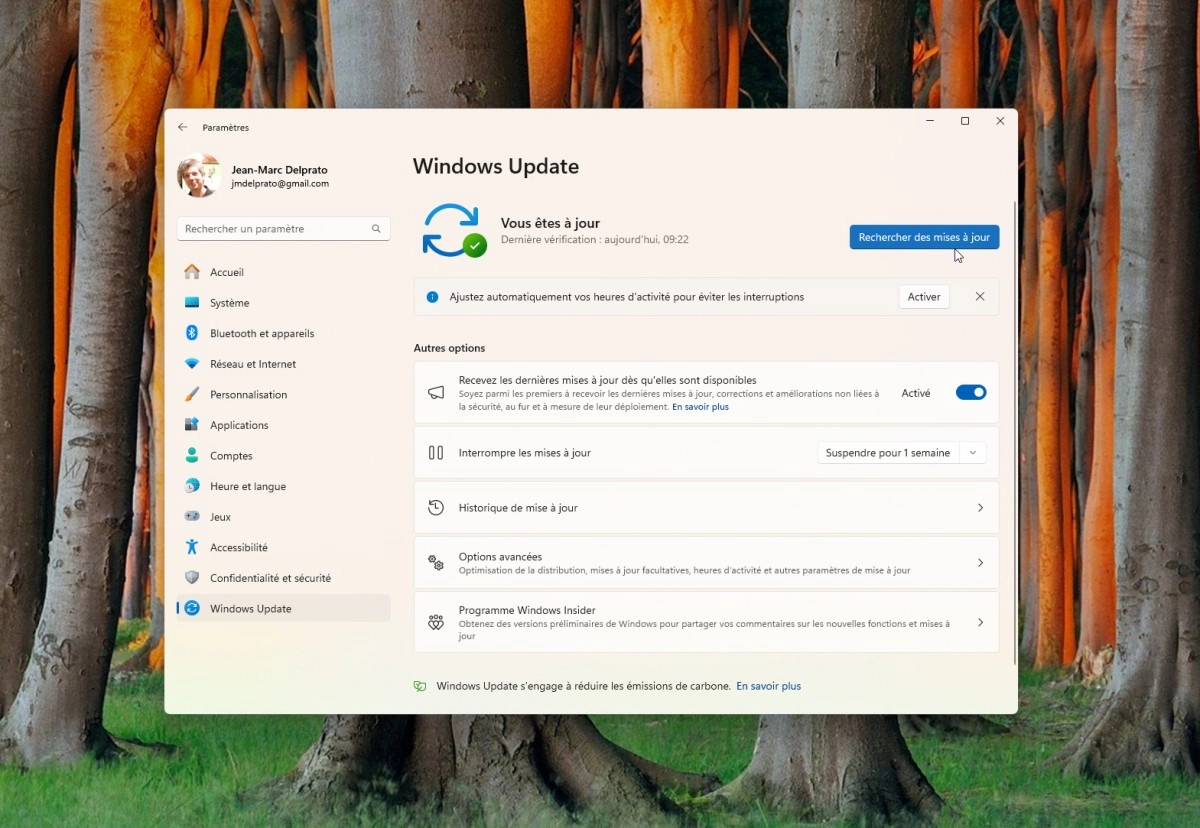This screenshot has height=828, width=1200.
Task: Click the Comptes person icon
Action: pyautogui.click(x=192, y=456)
